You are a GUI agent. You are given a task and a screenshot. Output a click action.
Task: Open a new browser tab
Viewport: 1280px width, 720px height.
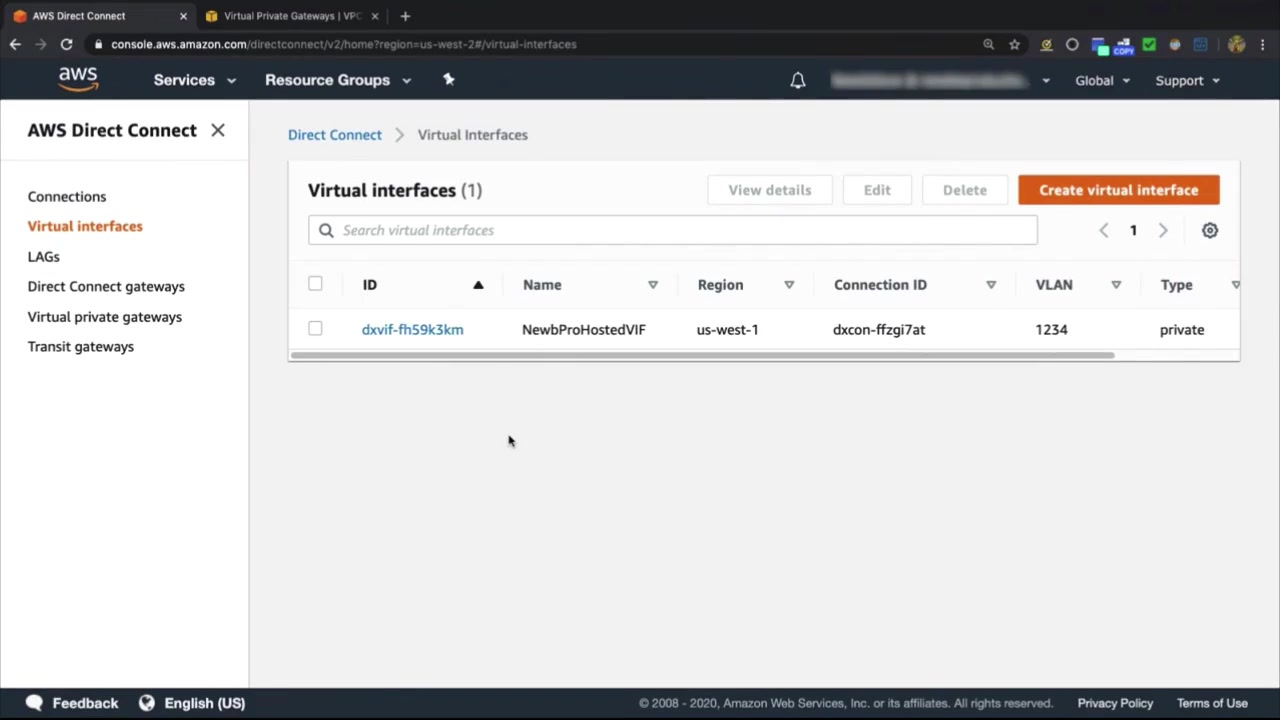pos(405,16)
